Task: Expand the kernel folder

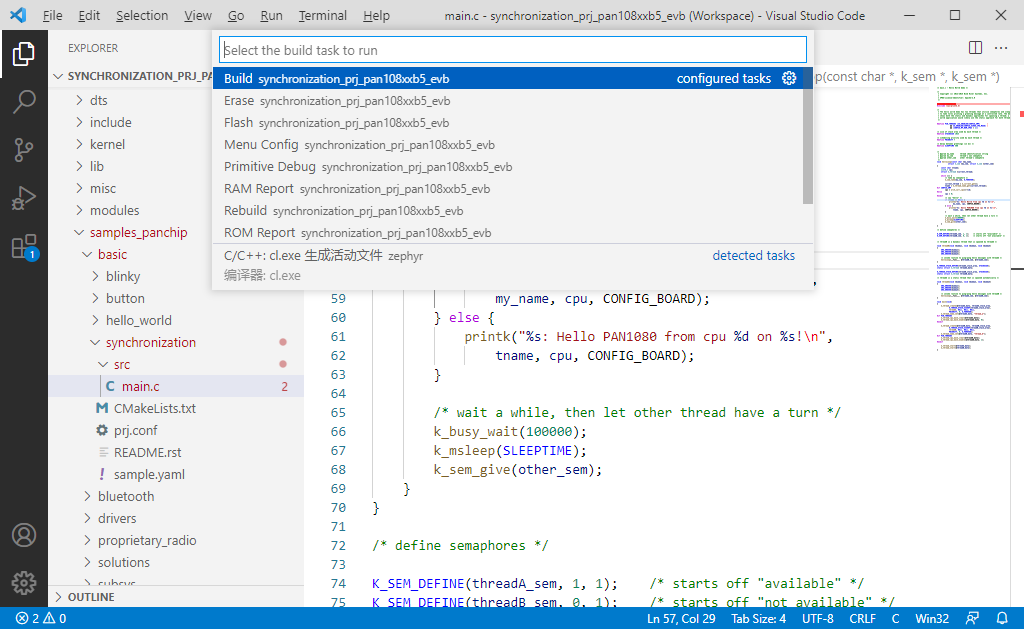Action: pos(79,144)
